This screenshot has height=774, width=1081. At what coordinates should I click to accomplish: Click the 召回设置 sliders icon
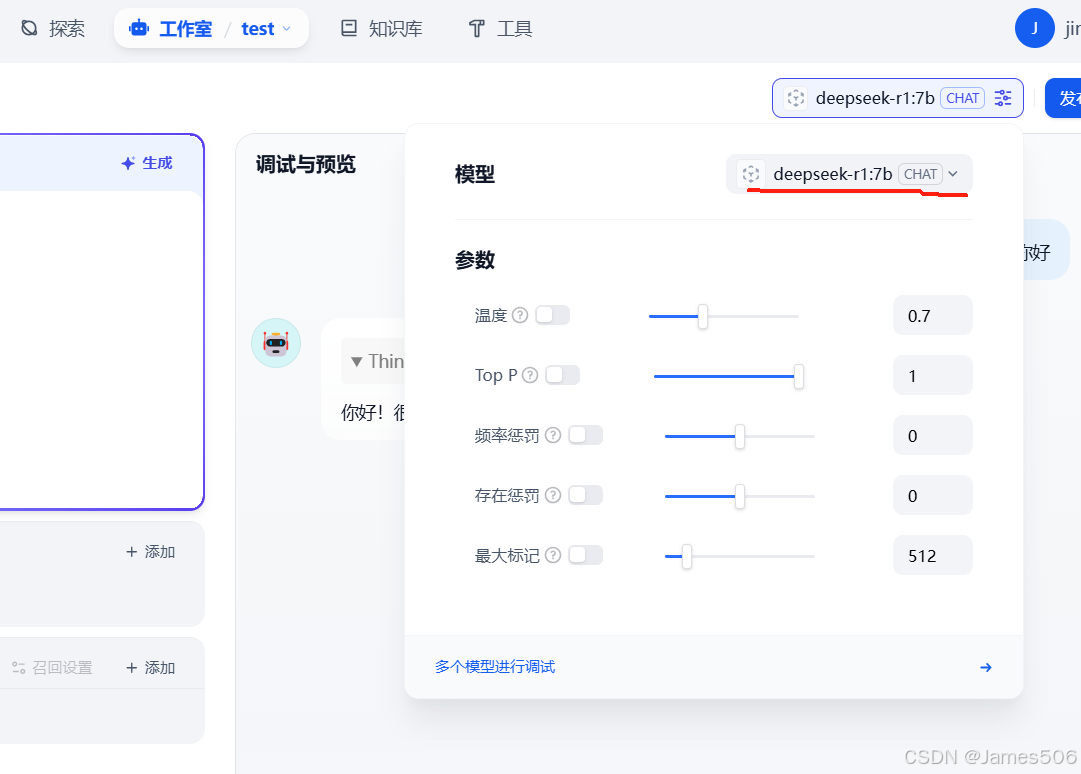tap(19, 668)
